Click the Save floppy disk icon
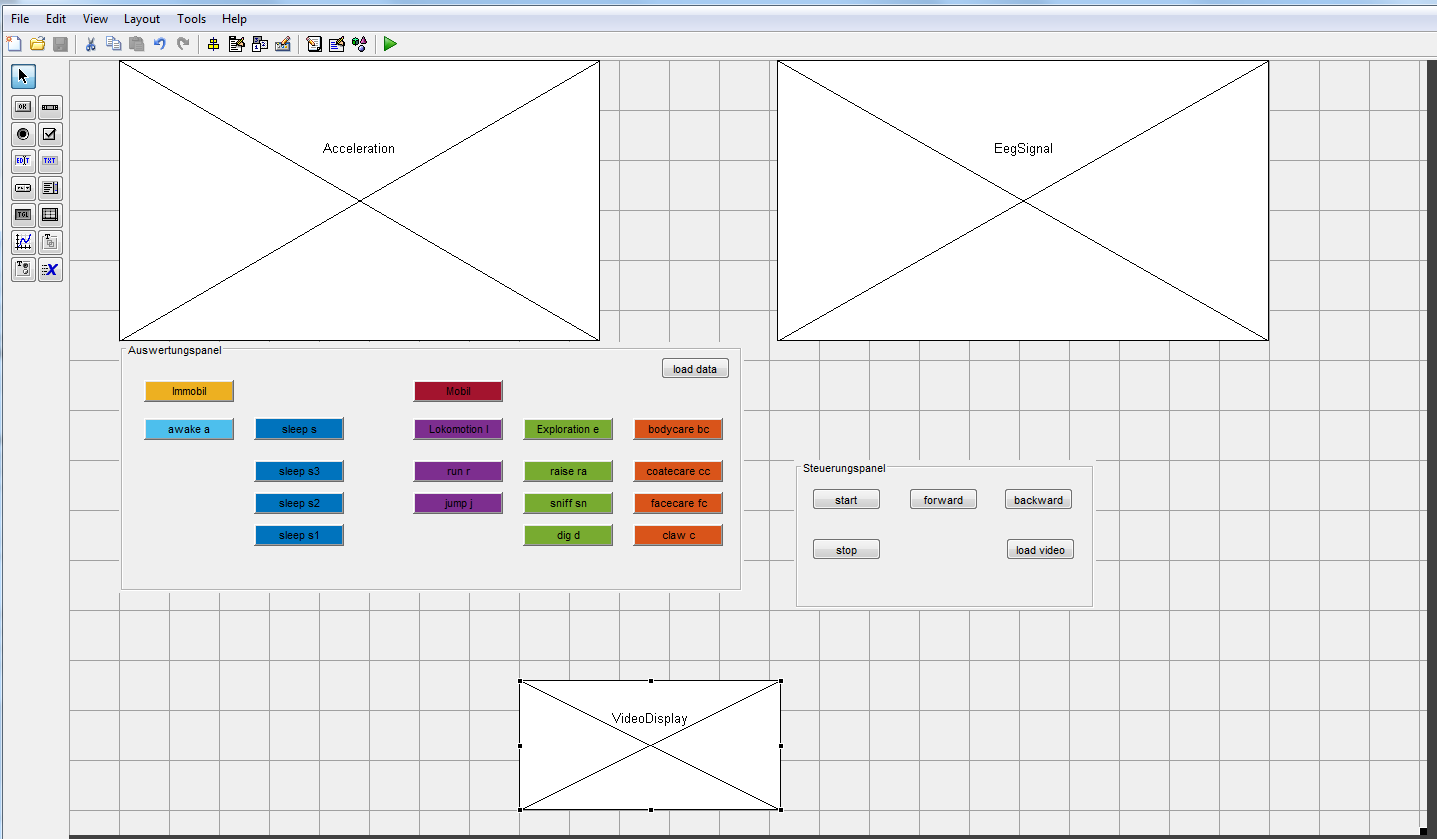This screenshot has width=1437, height=839. [60, 44]
